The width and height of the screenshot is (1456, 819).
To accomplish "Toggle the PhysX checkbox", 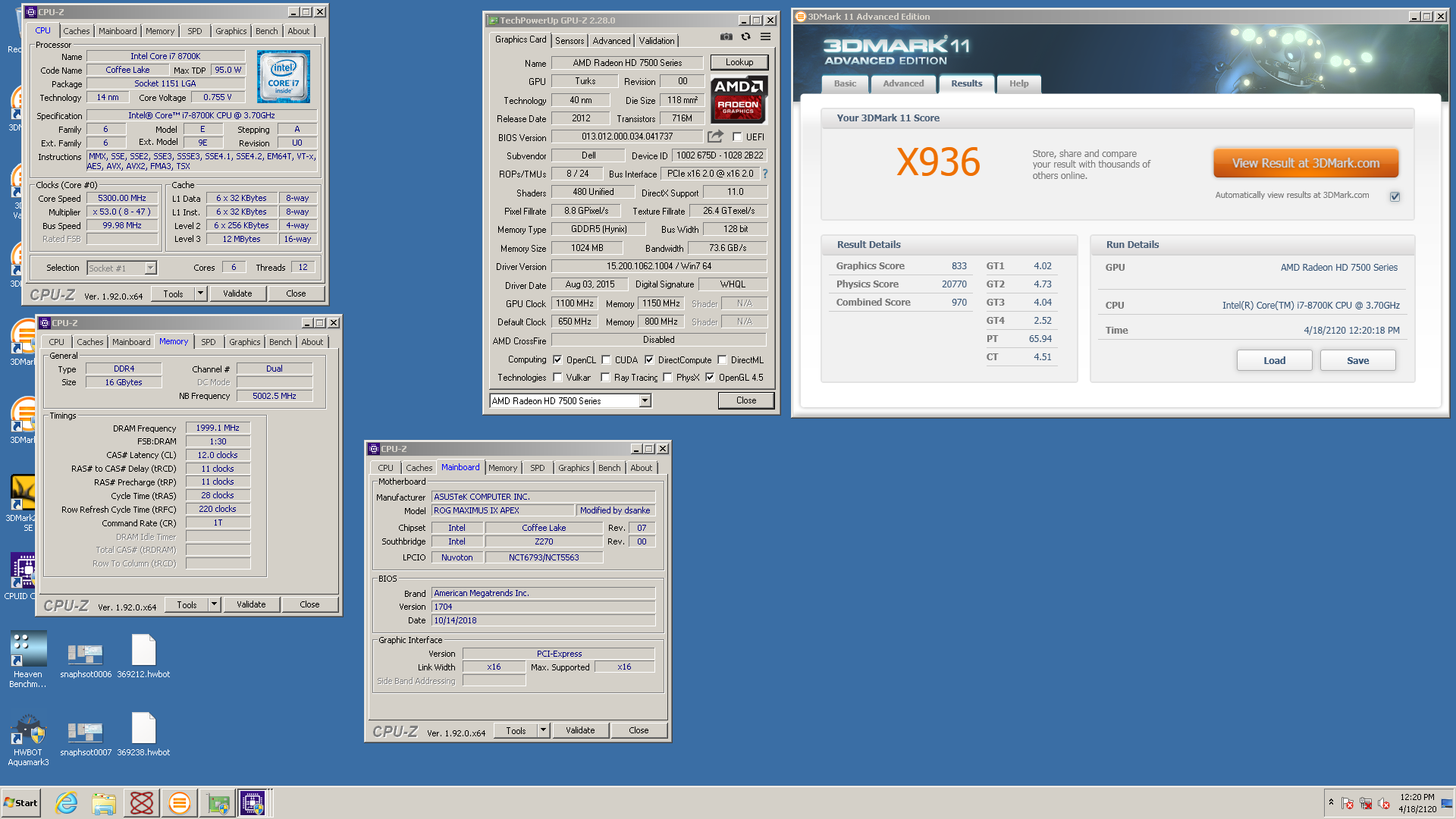I will [x=667, y=378].
